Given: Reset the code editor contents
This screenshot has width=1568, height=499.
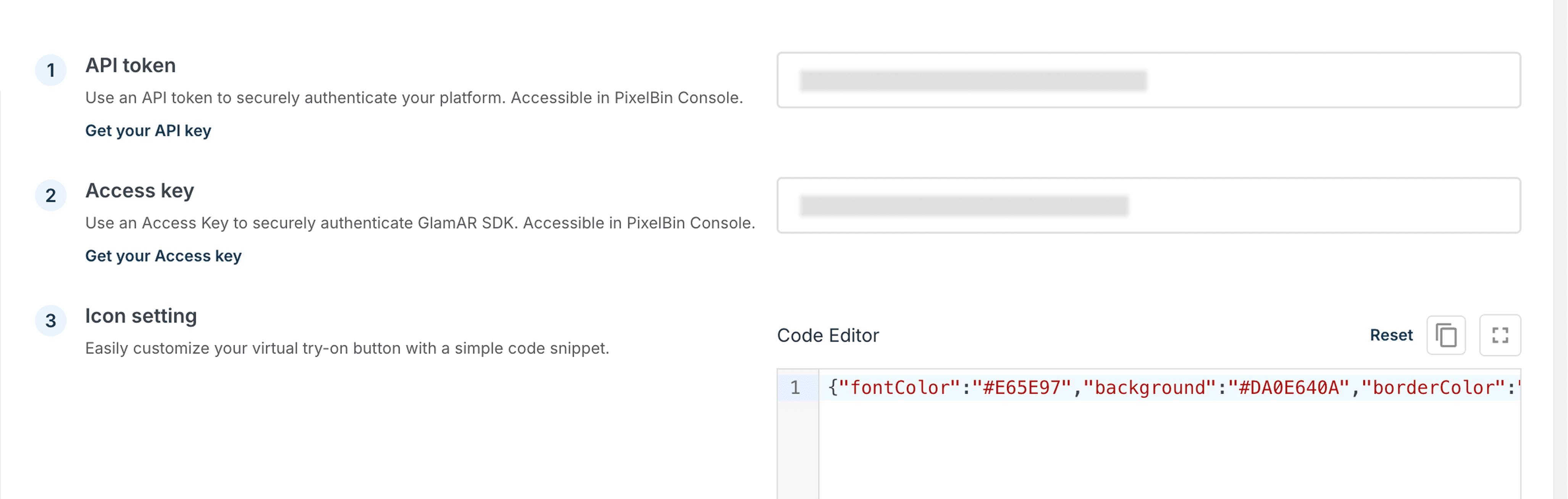Looking at the screenshot, I should [1391, 335].
